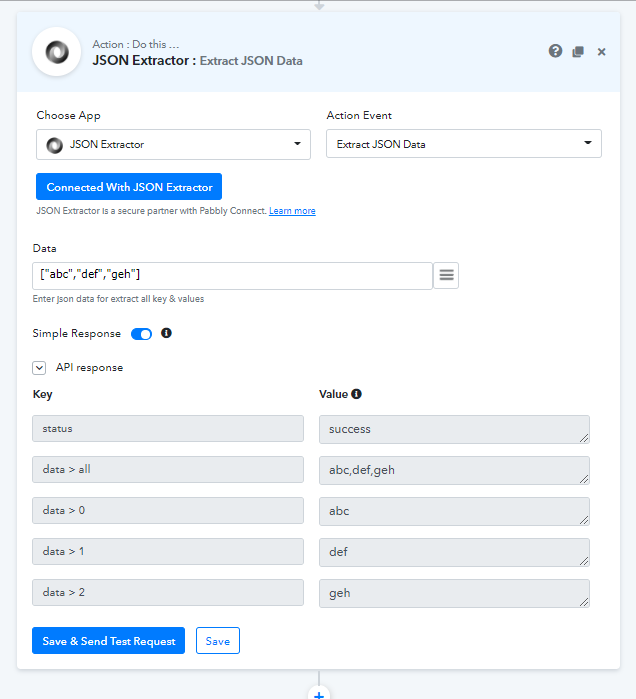Viewport: 636px width, 699px height.
Task: Add a new step with plus button
Action: tap(319, 694)
